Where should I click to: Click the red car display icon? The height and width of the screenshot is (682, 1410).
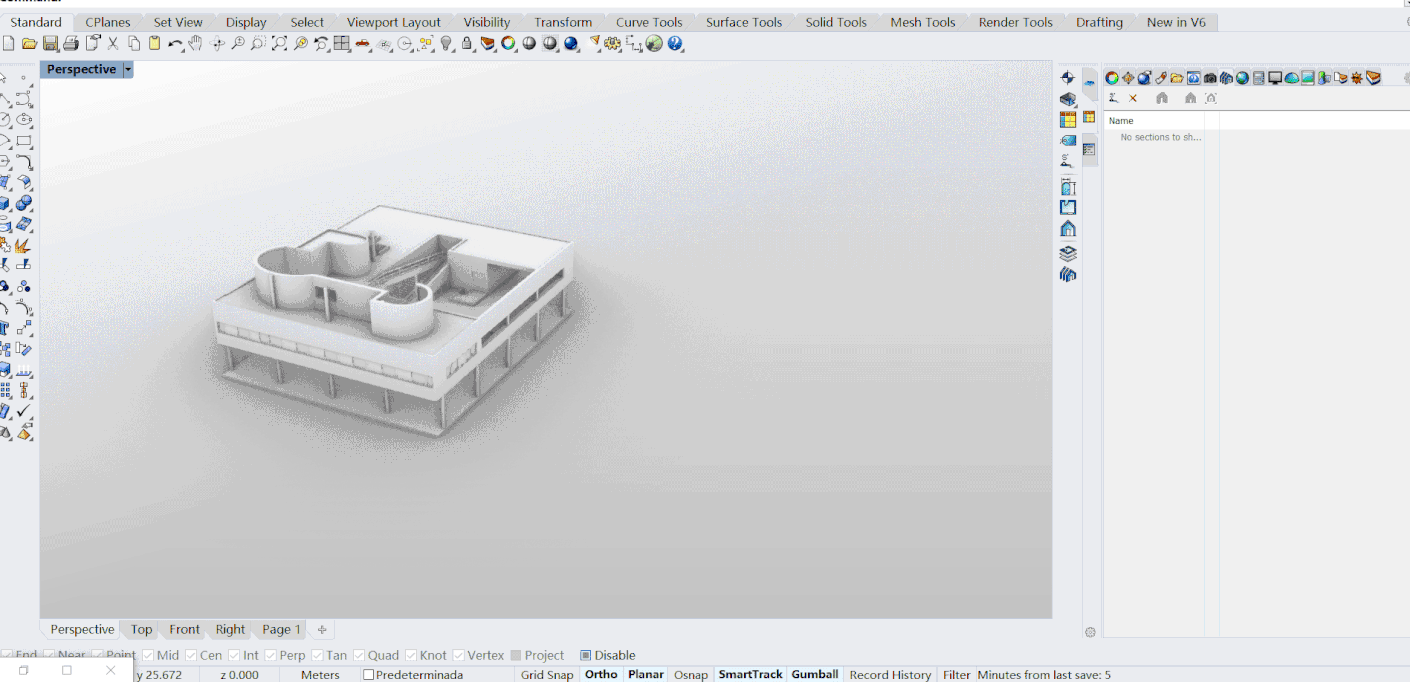coord(364,44)
